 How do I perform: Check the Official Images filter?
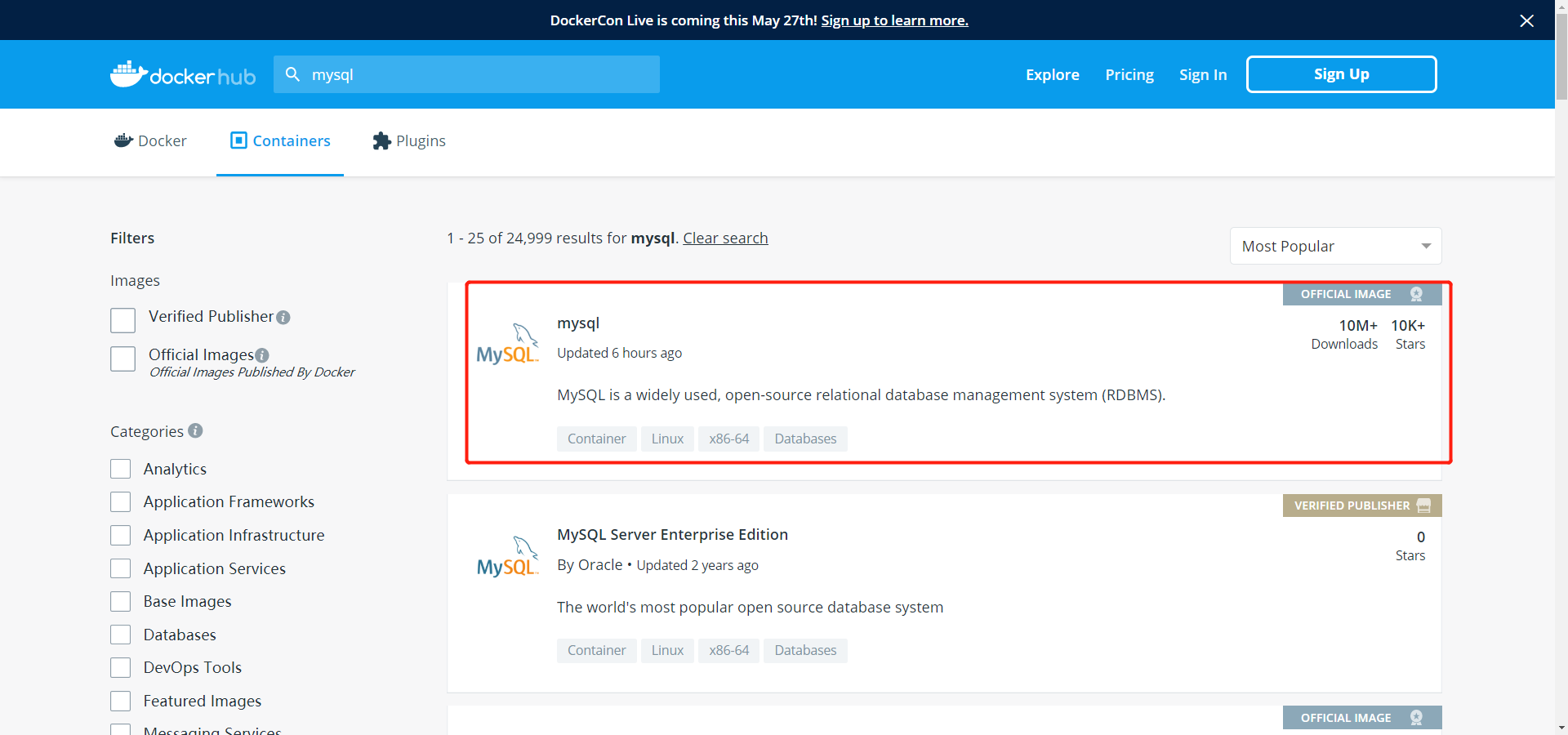[123, 359]
